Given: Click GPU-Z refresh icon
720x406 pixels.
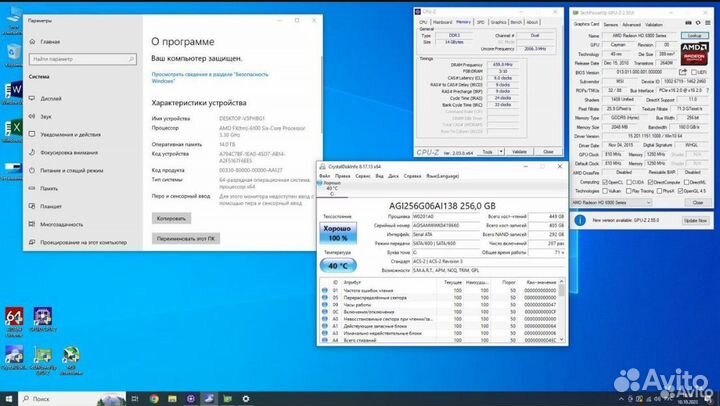Looking at the screenshot, I should click(698, 23).
